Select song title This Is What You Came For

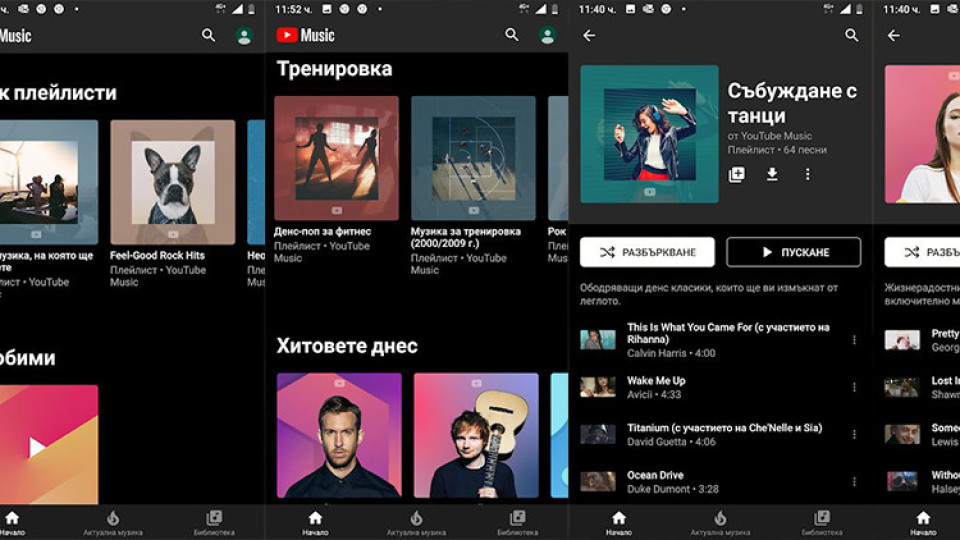click(x=729, y=333)
